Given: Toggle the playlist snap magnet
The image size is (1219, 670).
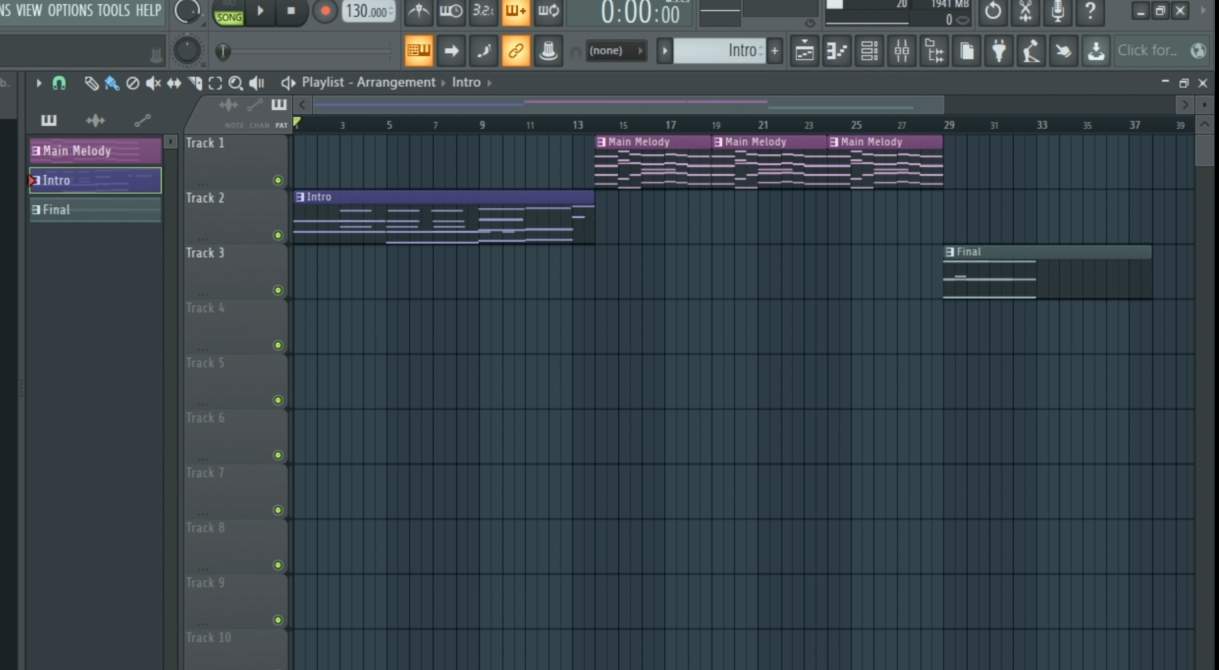Looking at the screenshot, I should [x=59, y=83].
